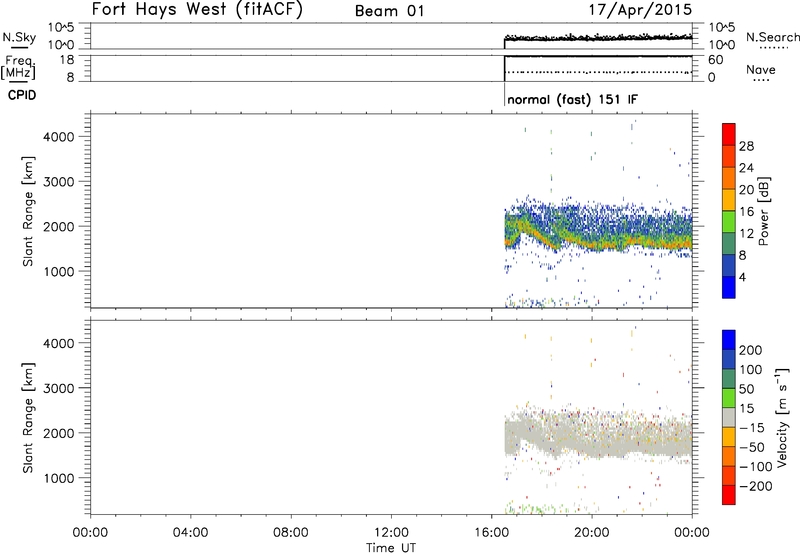Click the 'Slant Range [km]' label of power panel
This screenshot has width=800, height=554.
click(x=28, y=211)
